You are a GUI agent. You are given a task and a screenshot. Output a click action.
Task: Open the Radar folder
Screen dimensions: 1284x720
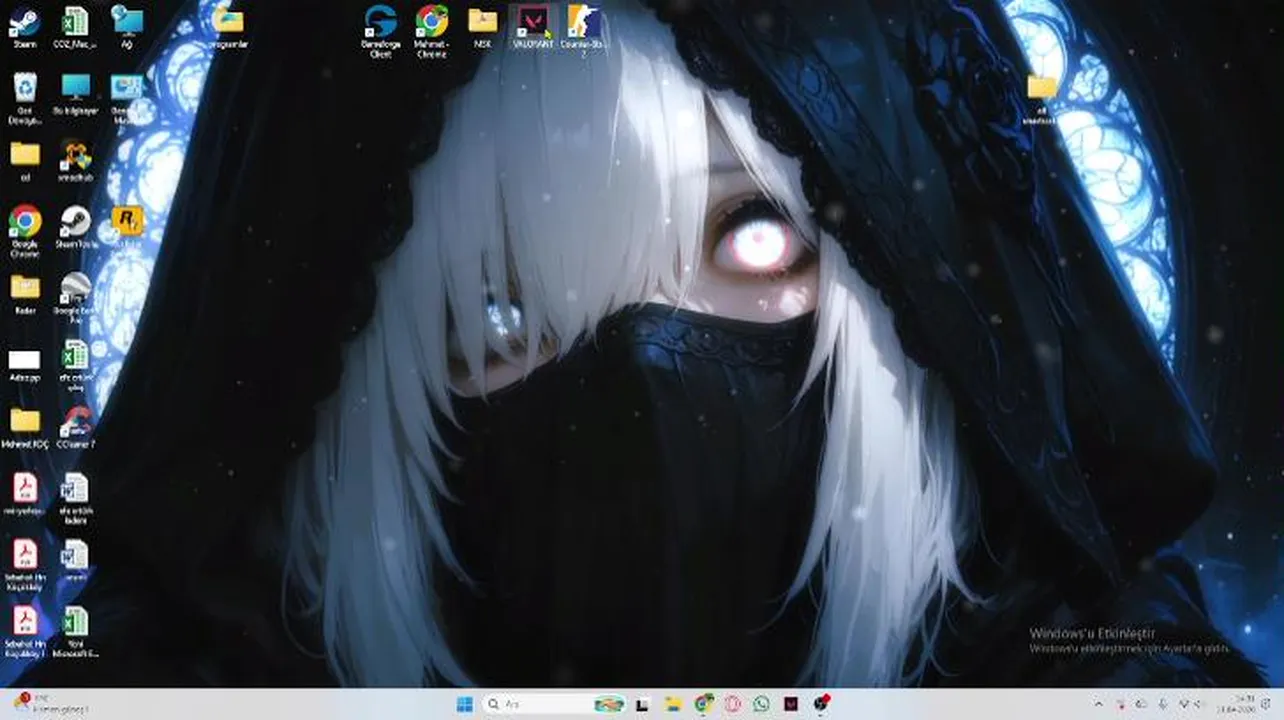25,294
